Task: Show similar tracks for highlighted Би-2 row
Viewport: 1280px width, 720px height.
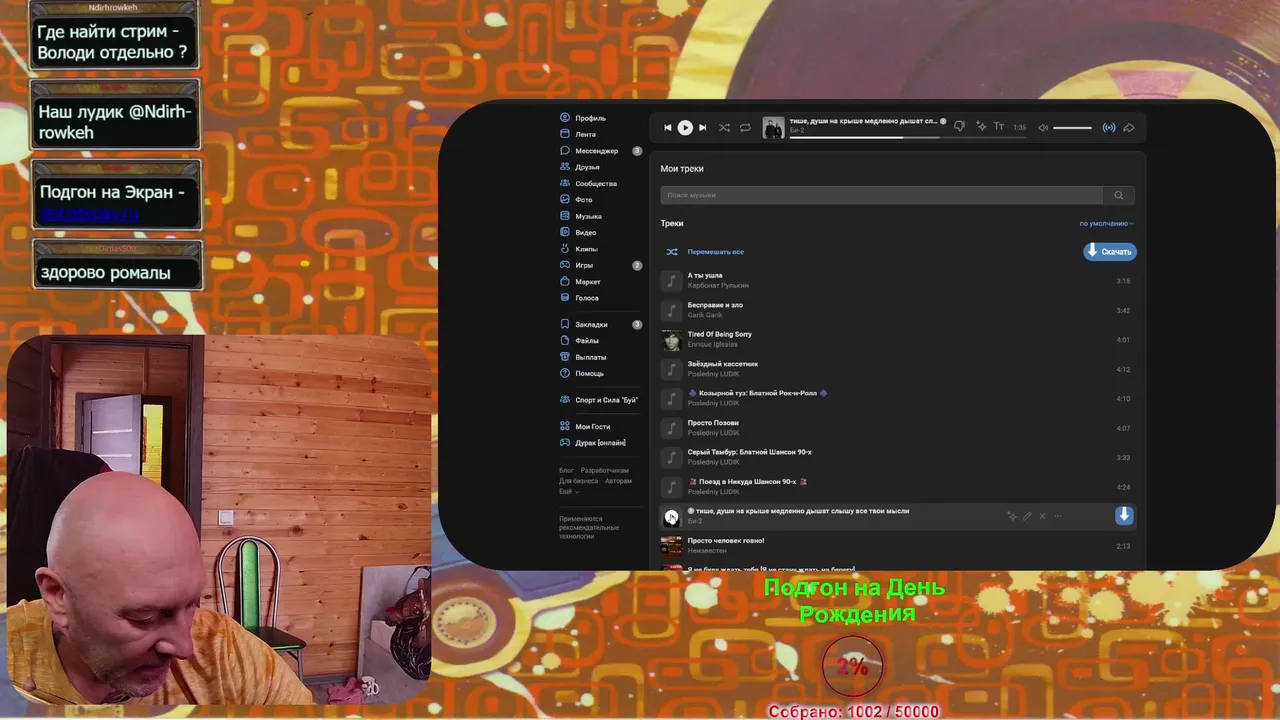Action: point(1012,516)
